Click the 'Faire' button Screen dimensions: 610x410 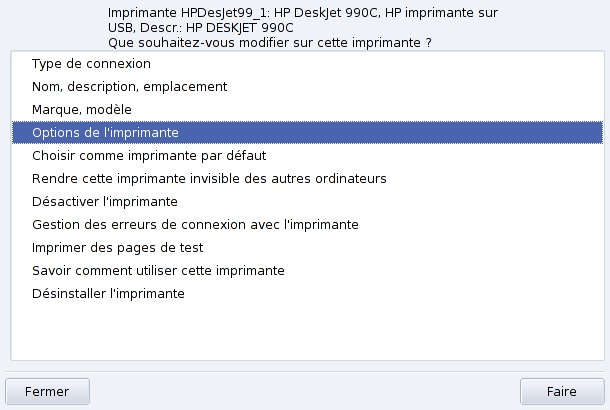pos(561,391)
